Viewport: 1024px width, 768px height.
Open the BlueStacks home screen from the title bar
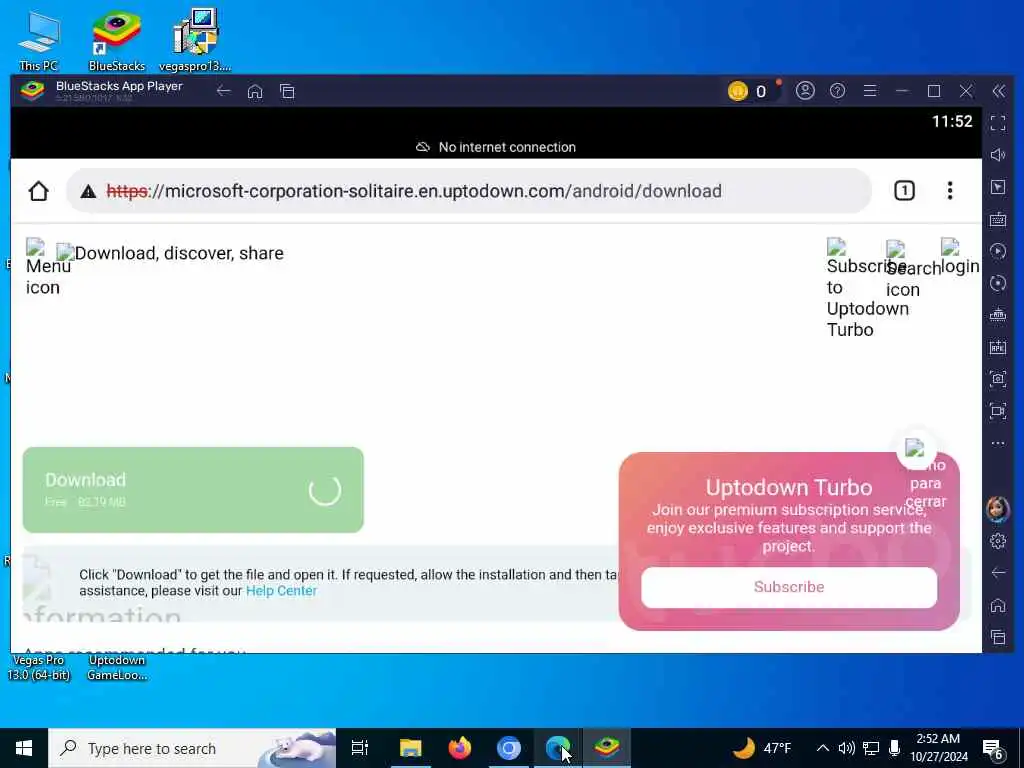click(x=255, y=91)
